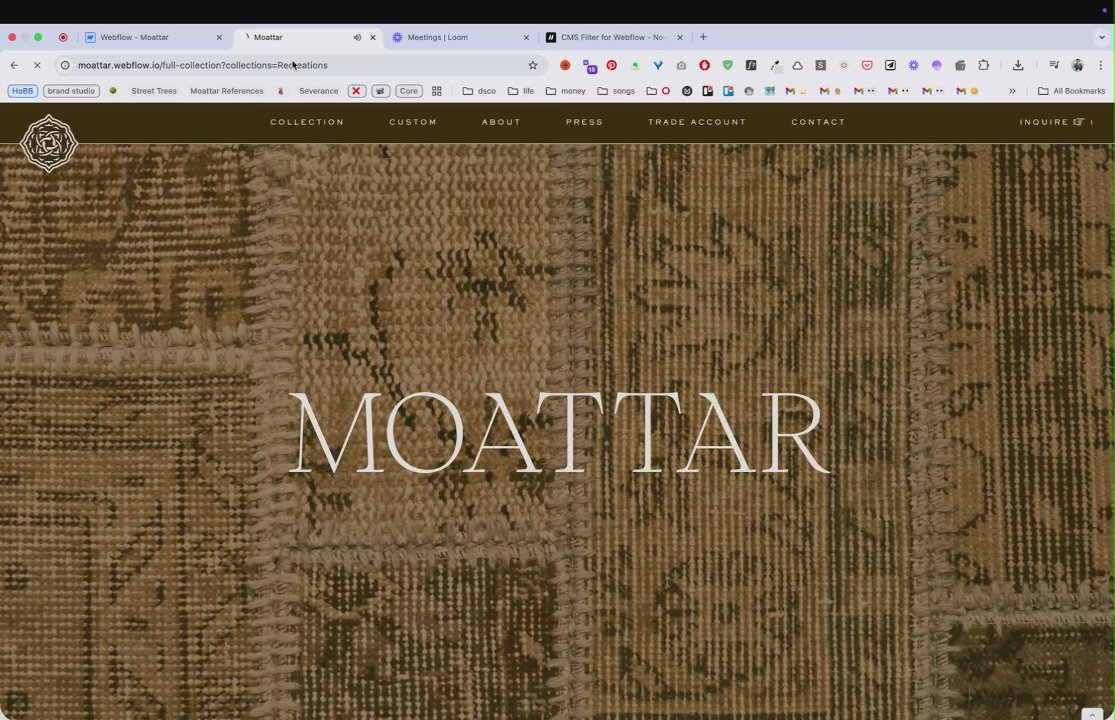This screenshot has width=1115, height=720.
Task: Click the blue V extension icon
Action: click(x=658, y=65)
